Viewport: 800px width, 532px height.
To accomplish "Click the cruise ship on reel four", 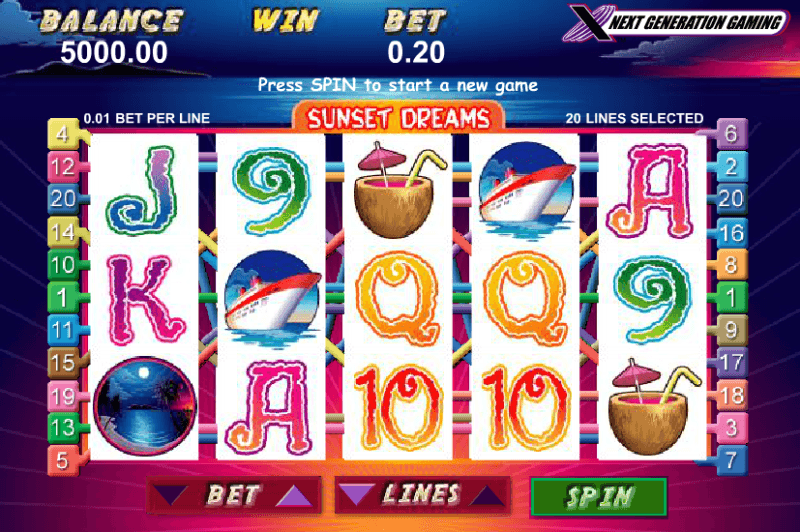I will 525,190.
